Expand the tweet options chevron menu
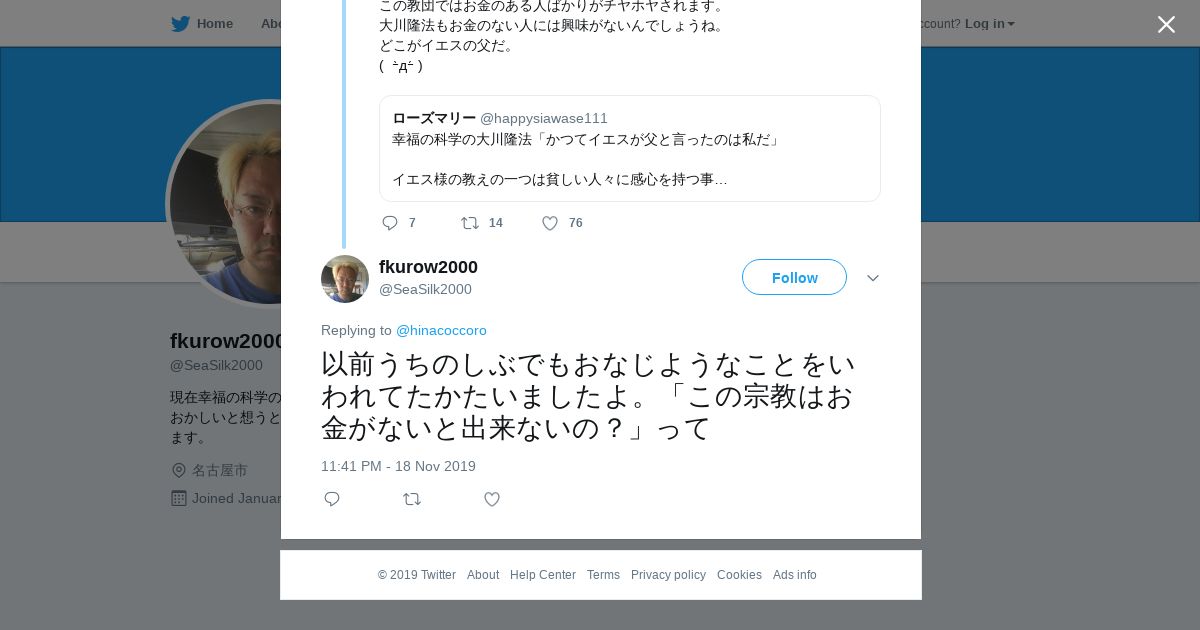 pos(873,278)
